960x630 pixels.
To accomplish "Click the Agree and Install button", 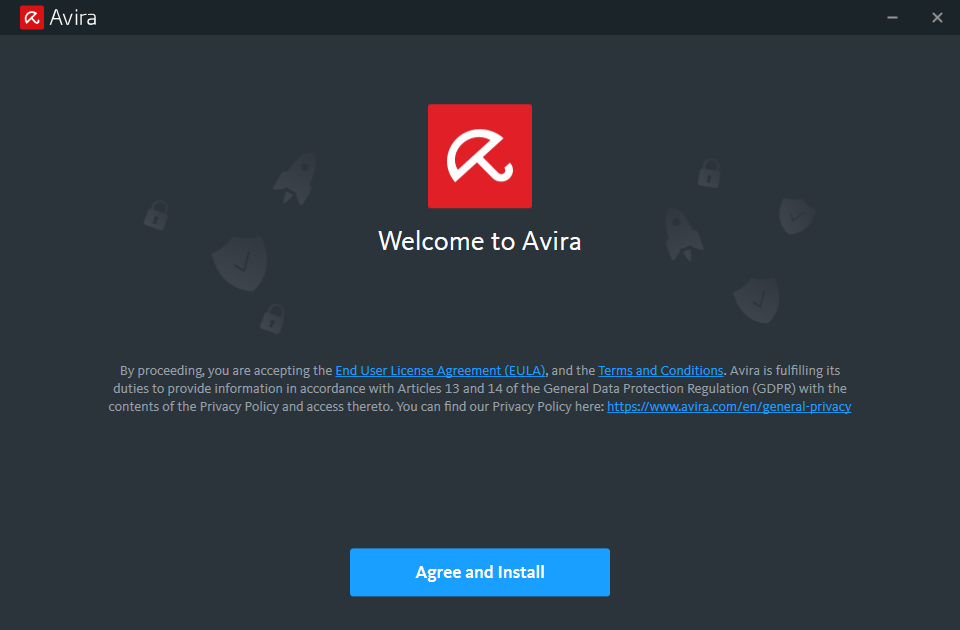I will coord(479,572).
